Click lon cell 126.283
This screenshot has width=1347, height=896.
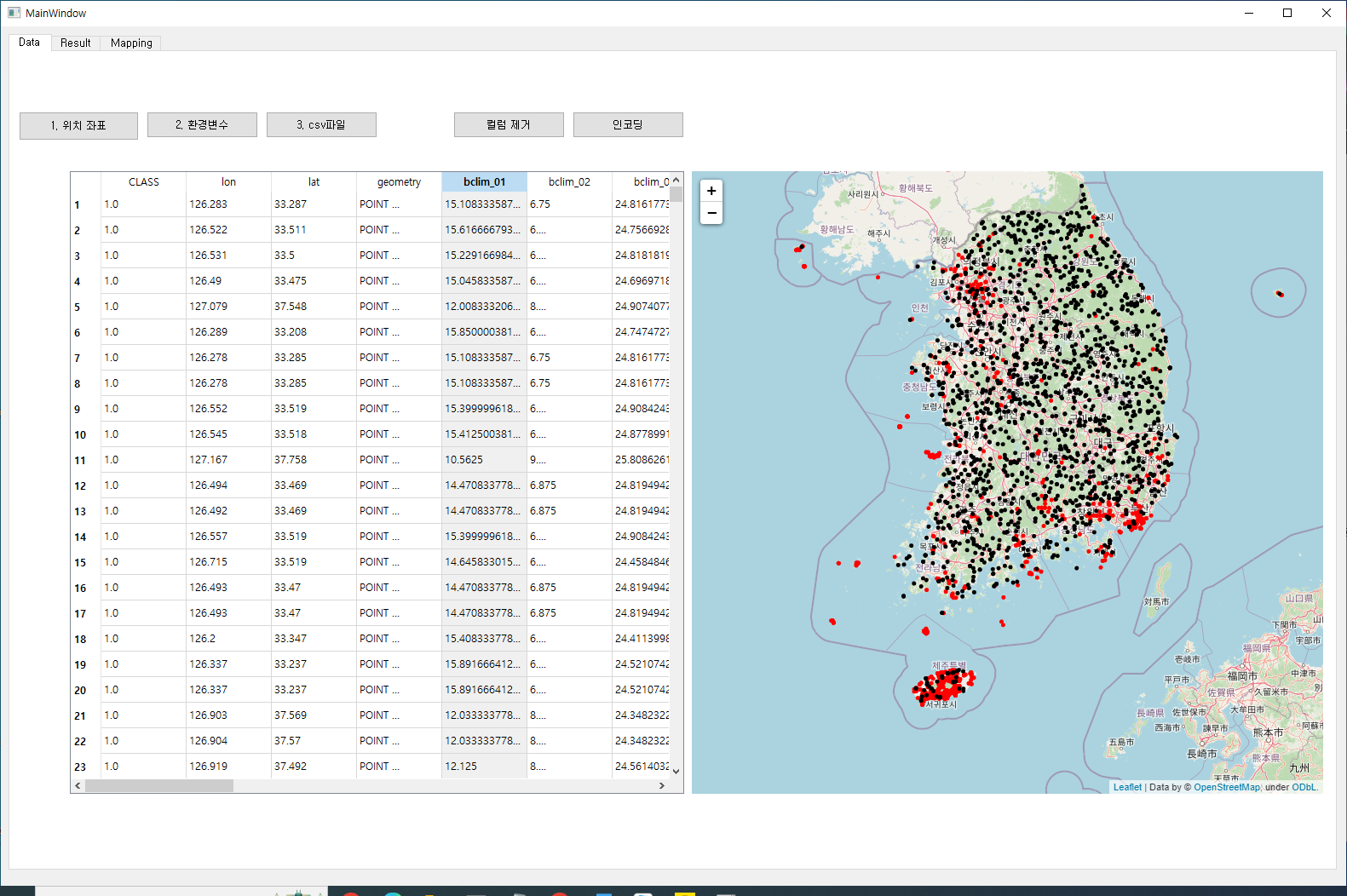pos(229,204)
